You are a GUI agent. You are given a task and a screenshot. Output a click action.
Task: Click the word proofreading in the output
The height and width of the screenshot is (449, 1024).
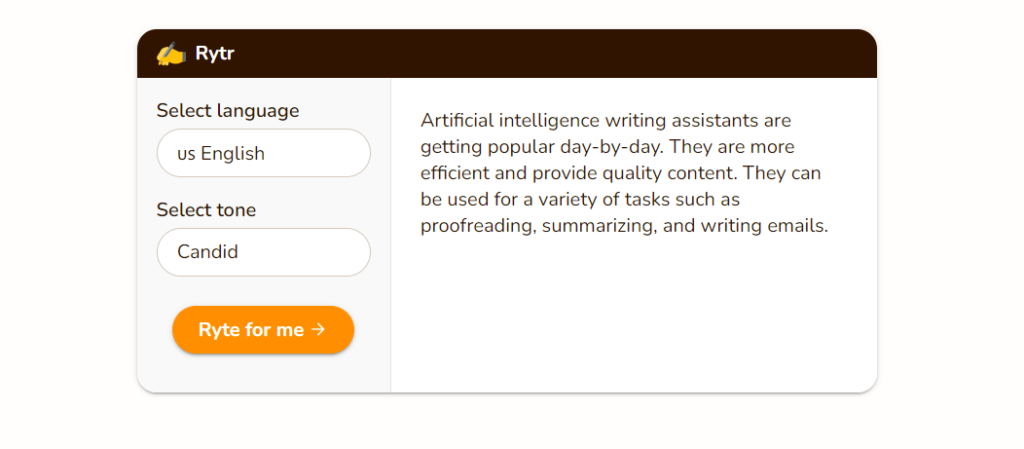coord(478,226)
